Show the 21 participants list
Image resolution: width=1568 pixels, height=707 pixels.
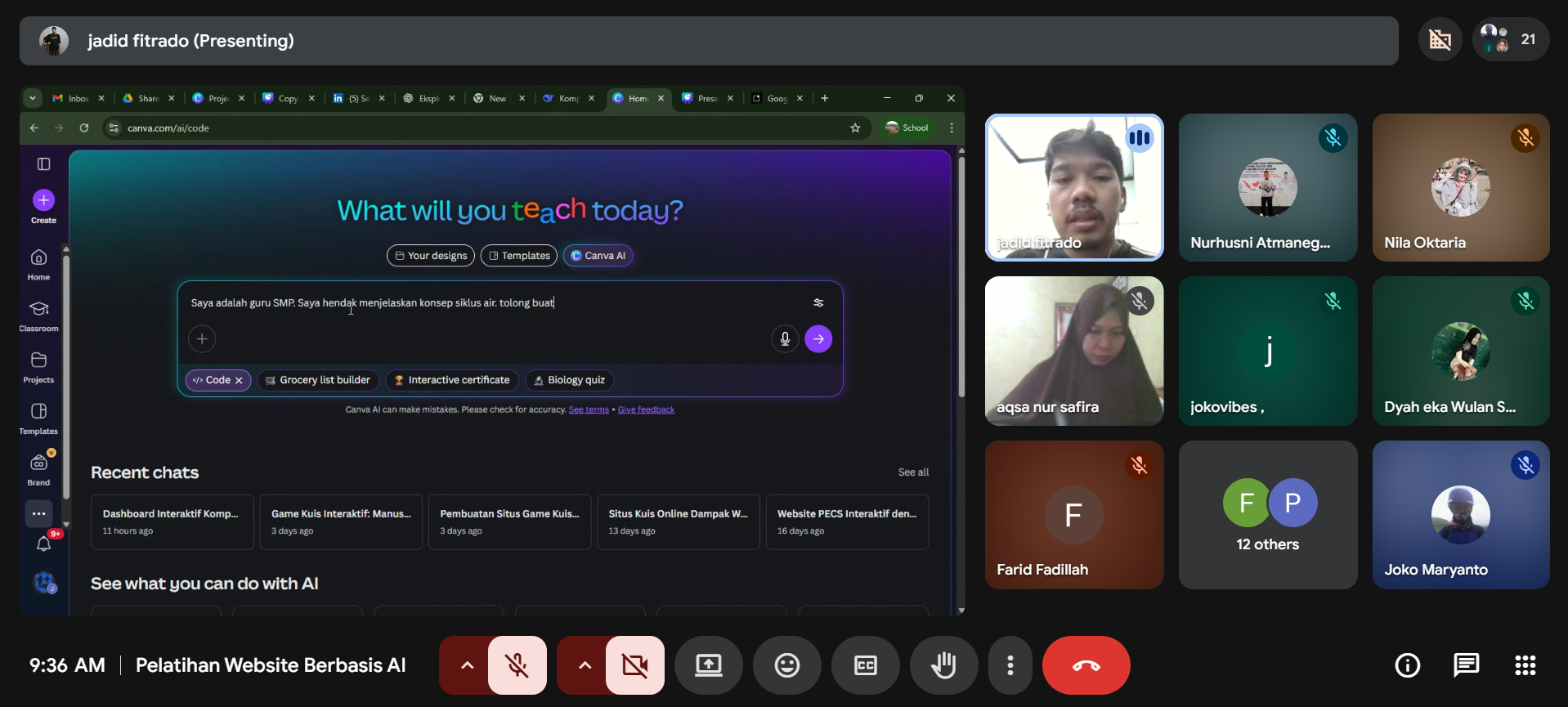tap(1511, 39)
